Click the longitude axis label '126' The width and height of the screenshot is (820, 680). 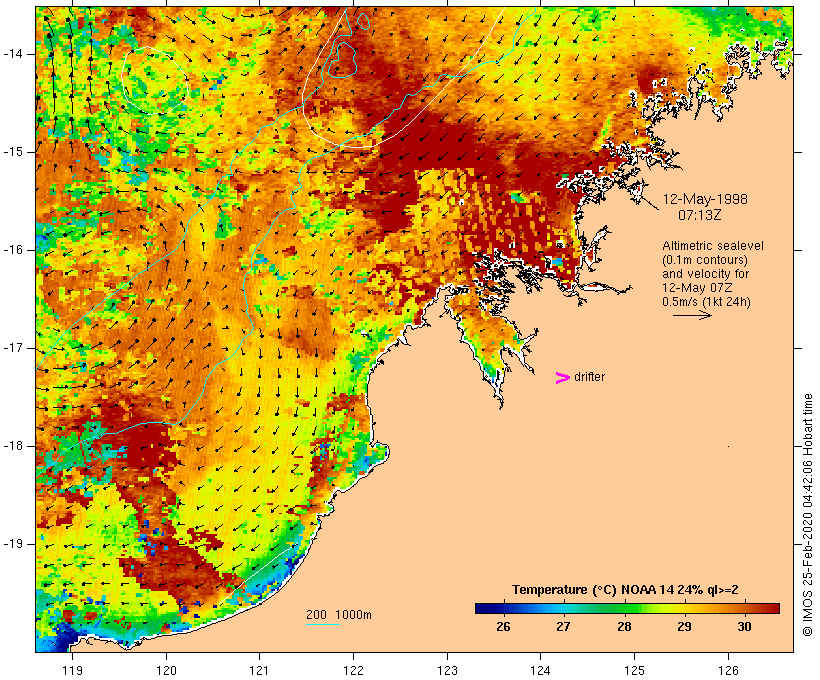[728, 670]
